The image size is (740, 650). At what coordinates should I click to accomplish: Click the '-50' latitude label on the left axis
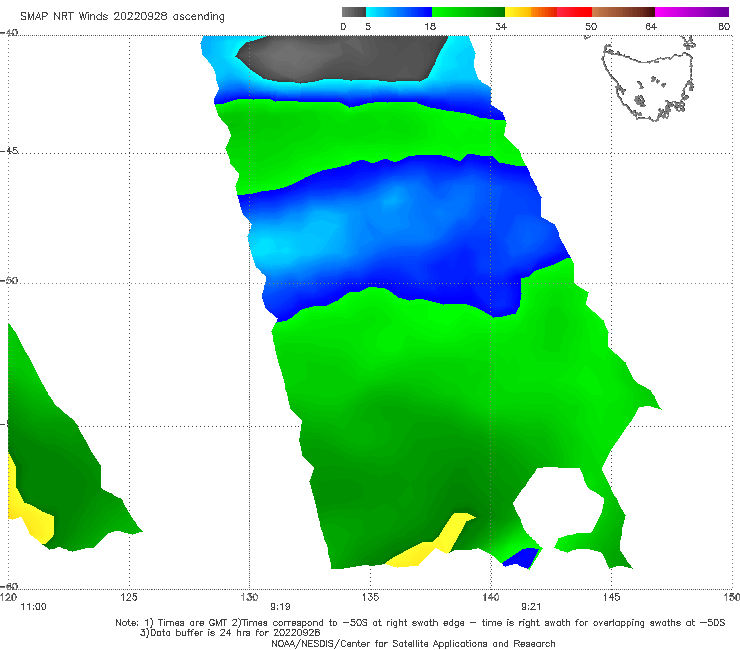click(9, 280)
